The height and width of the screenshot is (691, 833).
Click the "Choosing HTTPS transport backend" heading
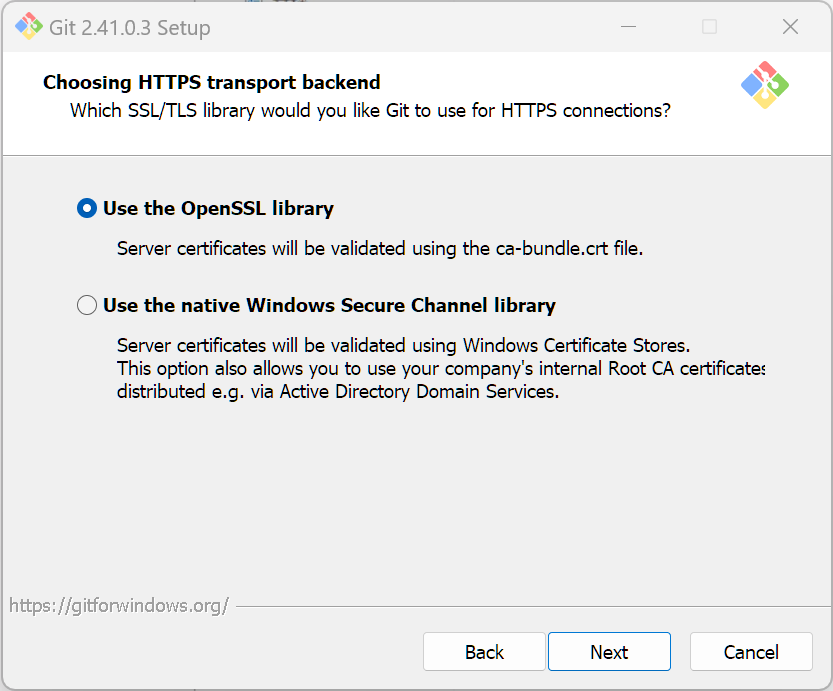tap(211, 82)
